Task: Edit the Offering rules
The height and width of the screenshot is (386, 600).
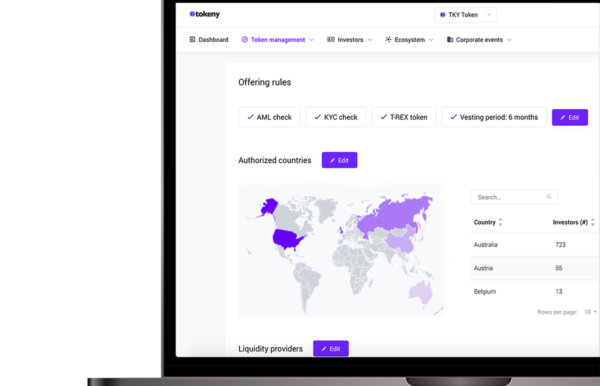Action: (570, 117)
